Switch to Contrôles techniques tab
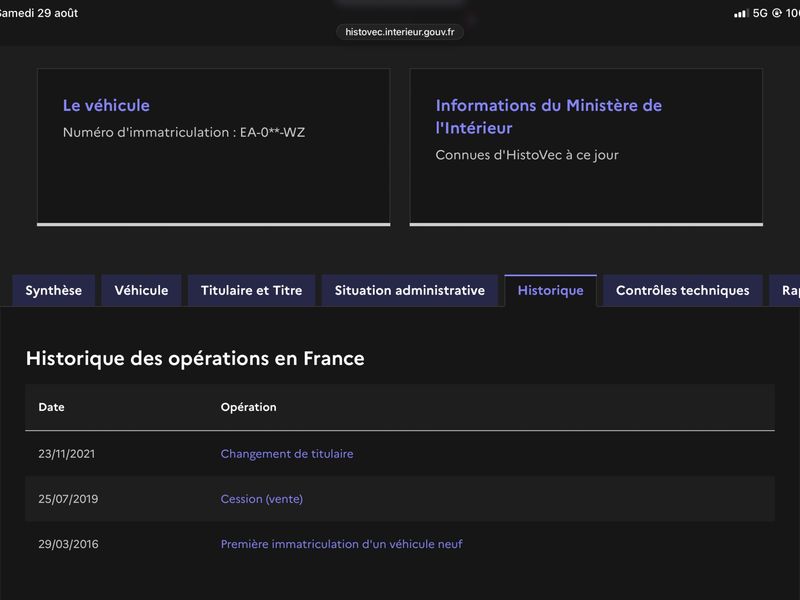The width and height of the screenshot is (800, 600). coord(683,290)
